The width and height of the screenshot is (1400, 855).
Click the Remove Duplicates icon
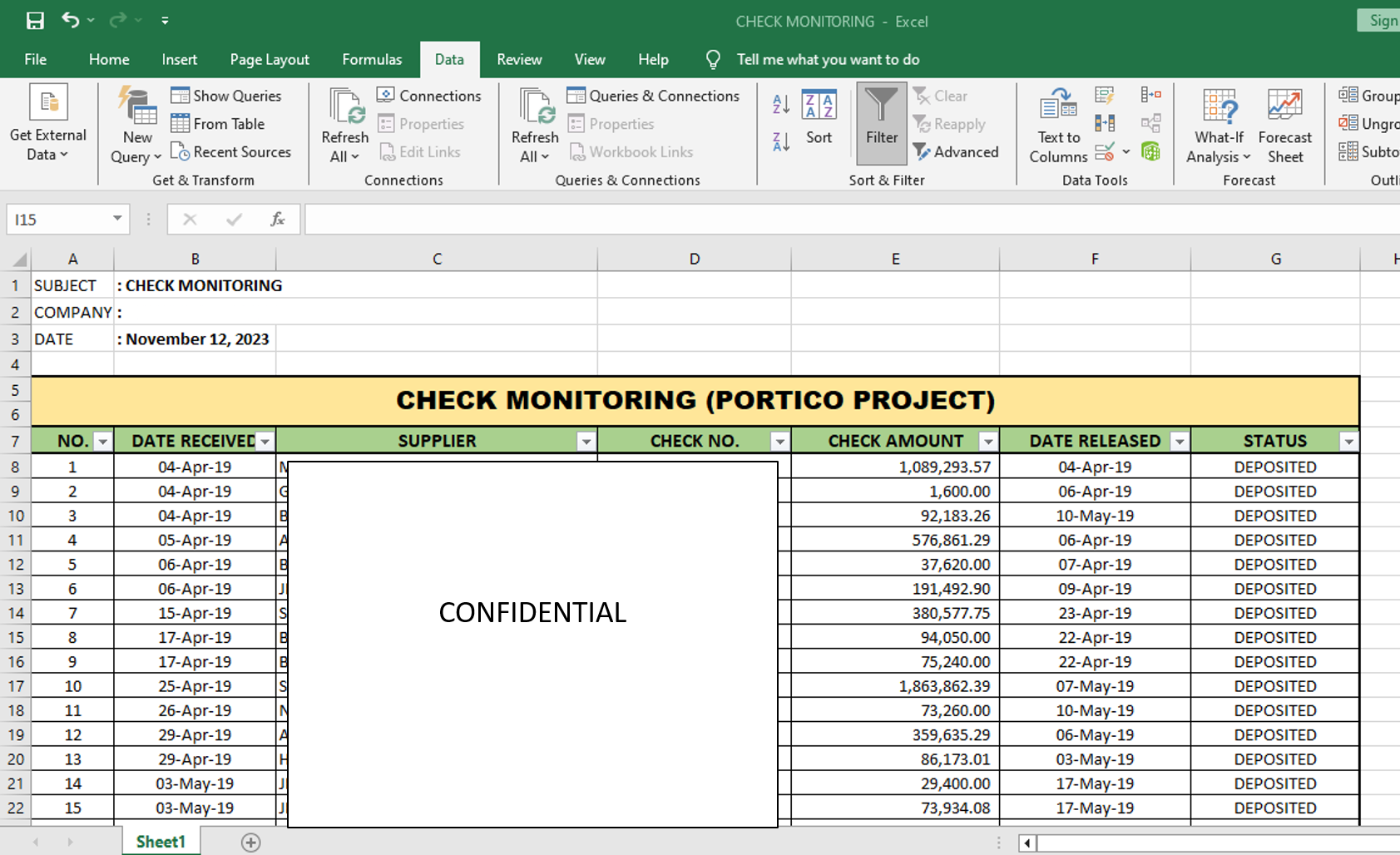point(1105,124)
